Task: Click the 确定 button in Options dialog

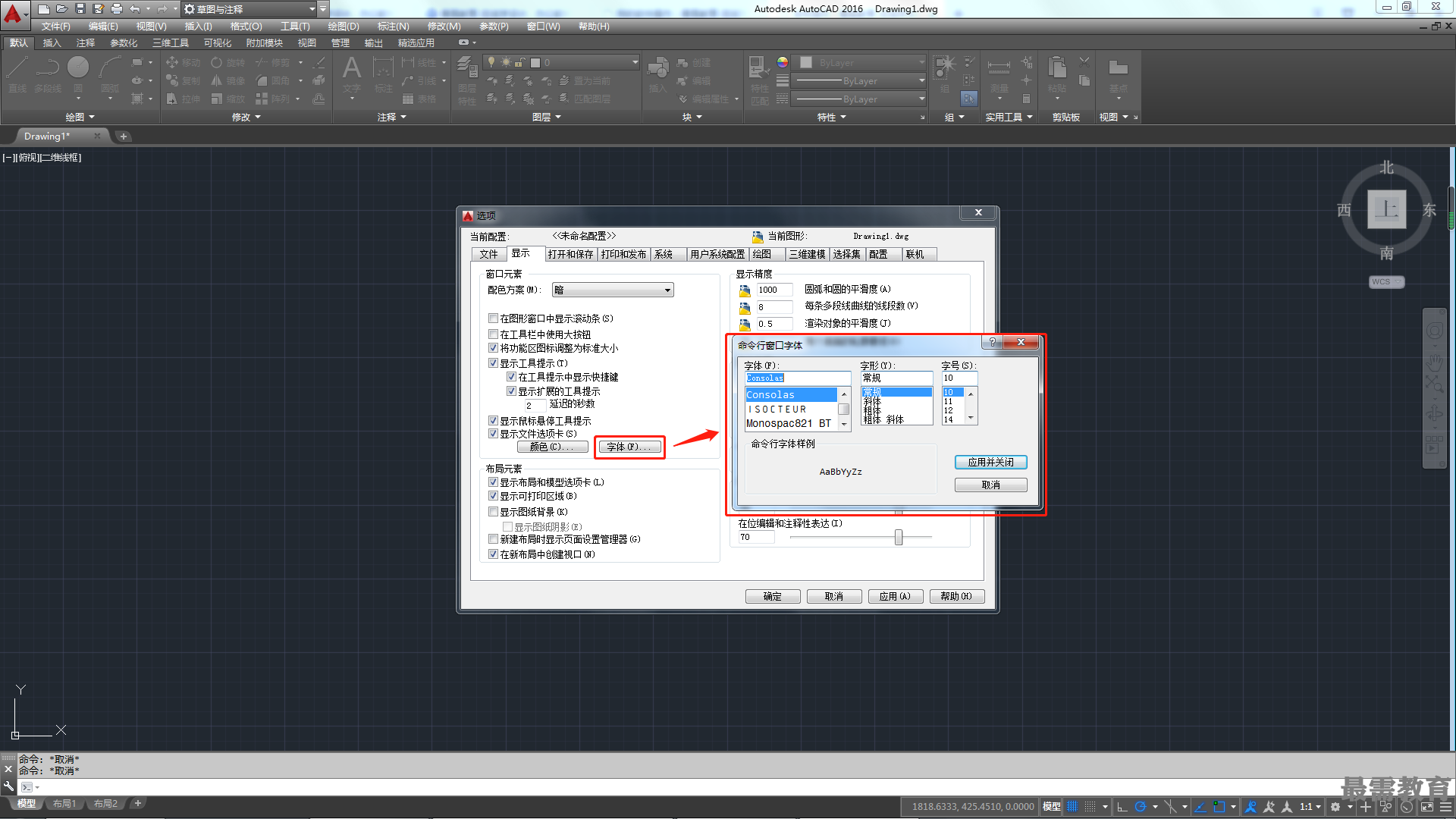Action: [772, 596]
